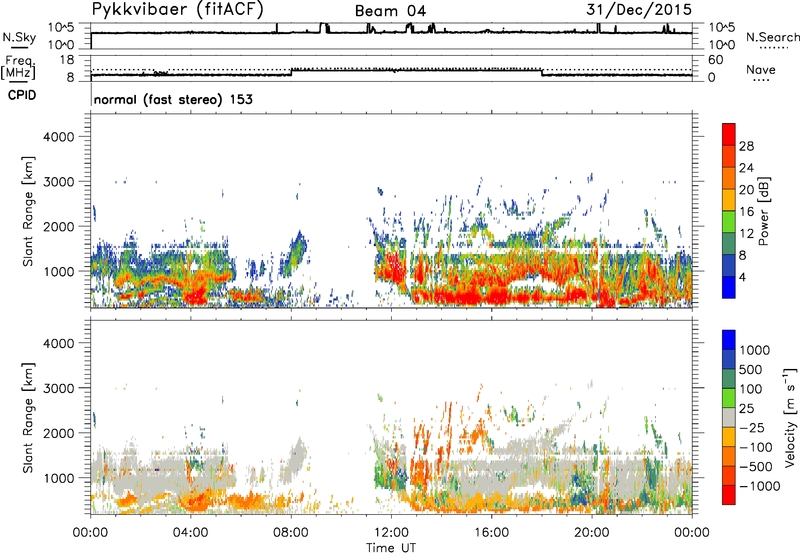Click the left N.Sky axis value 10^5
Screen dimensions: 800x554
[61, 28]
